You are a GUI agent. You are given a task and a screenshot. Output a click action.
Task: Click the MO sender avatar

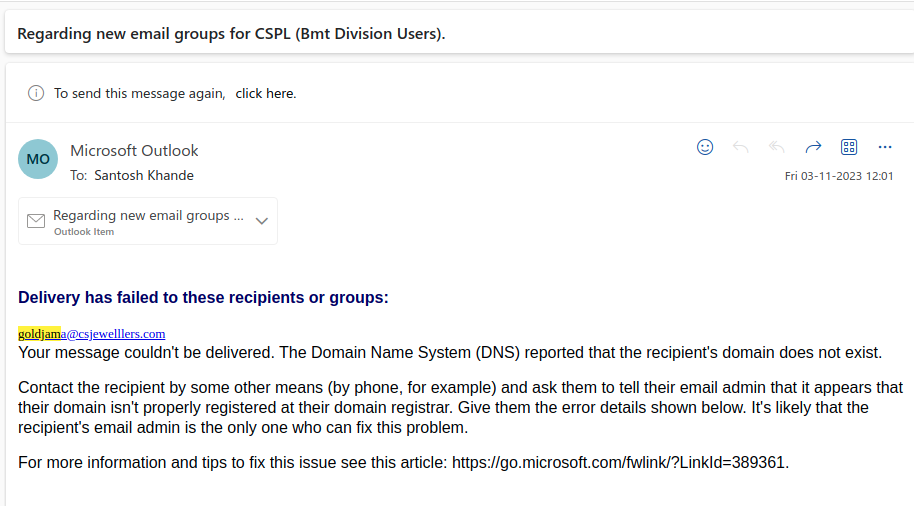tap(38, 159)
